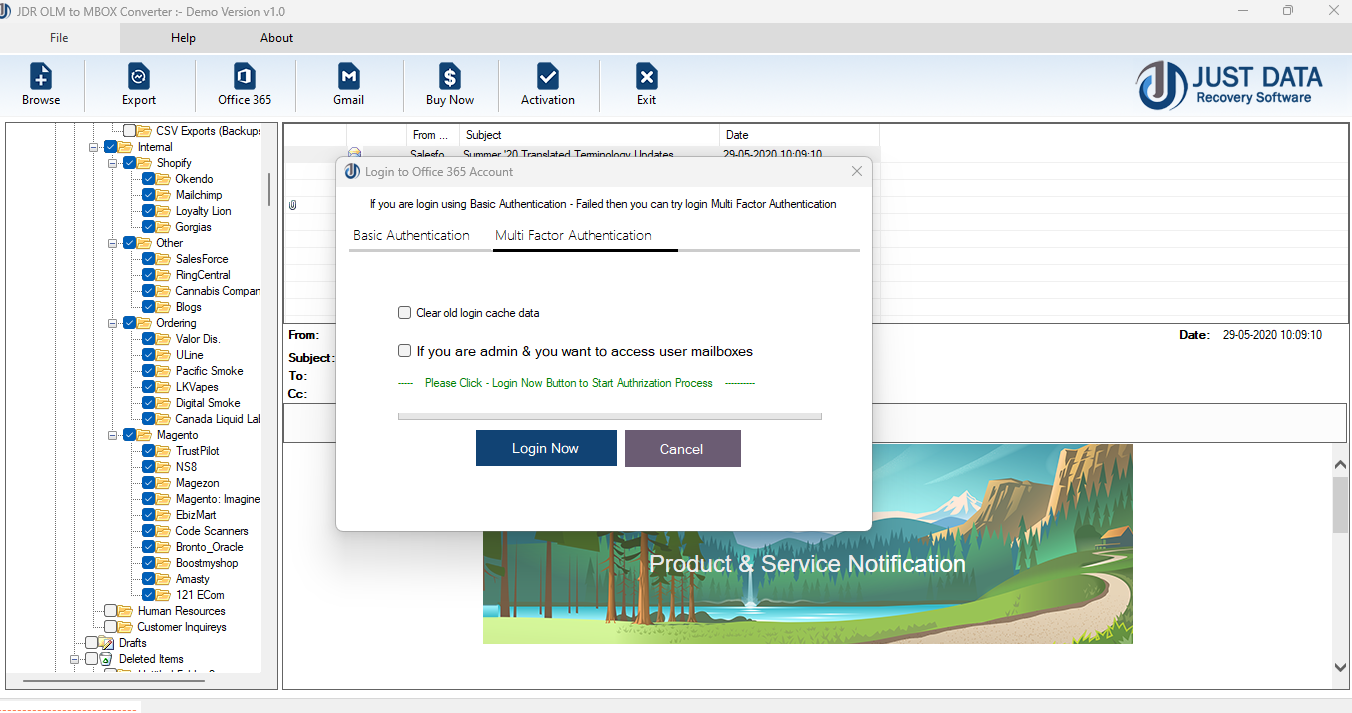Screen dimensions: 1352x713
Task: Collapse the Magento folder tree node
Action: [113, 435]
